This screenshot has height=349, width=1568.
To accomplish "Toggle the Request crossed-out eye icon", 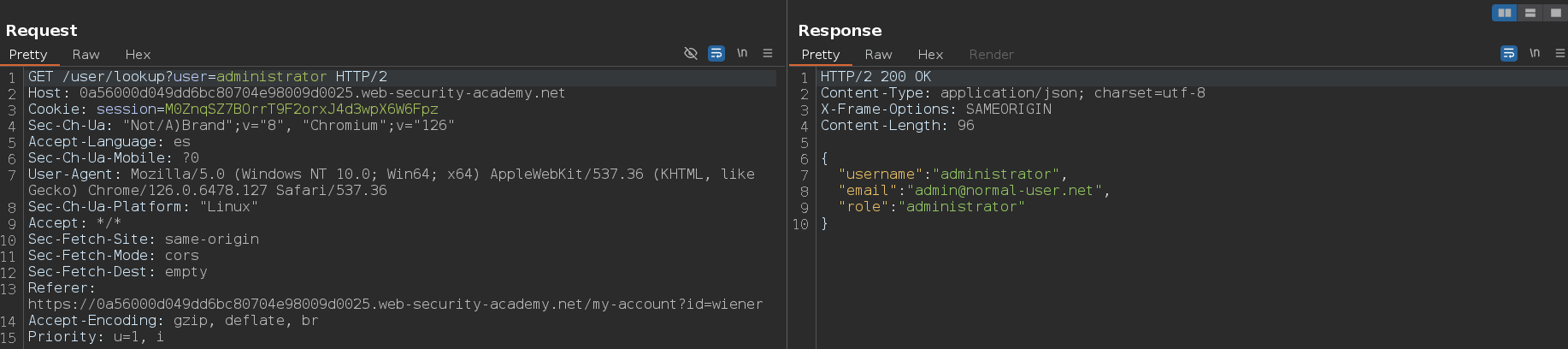I will click(691, 54).
